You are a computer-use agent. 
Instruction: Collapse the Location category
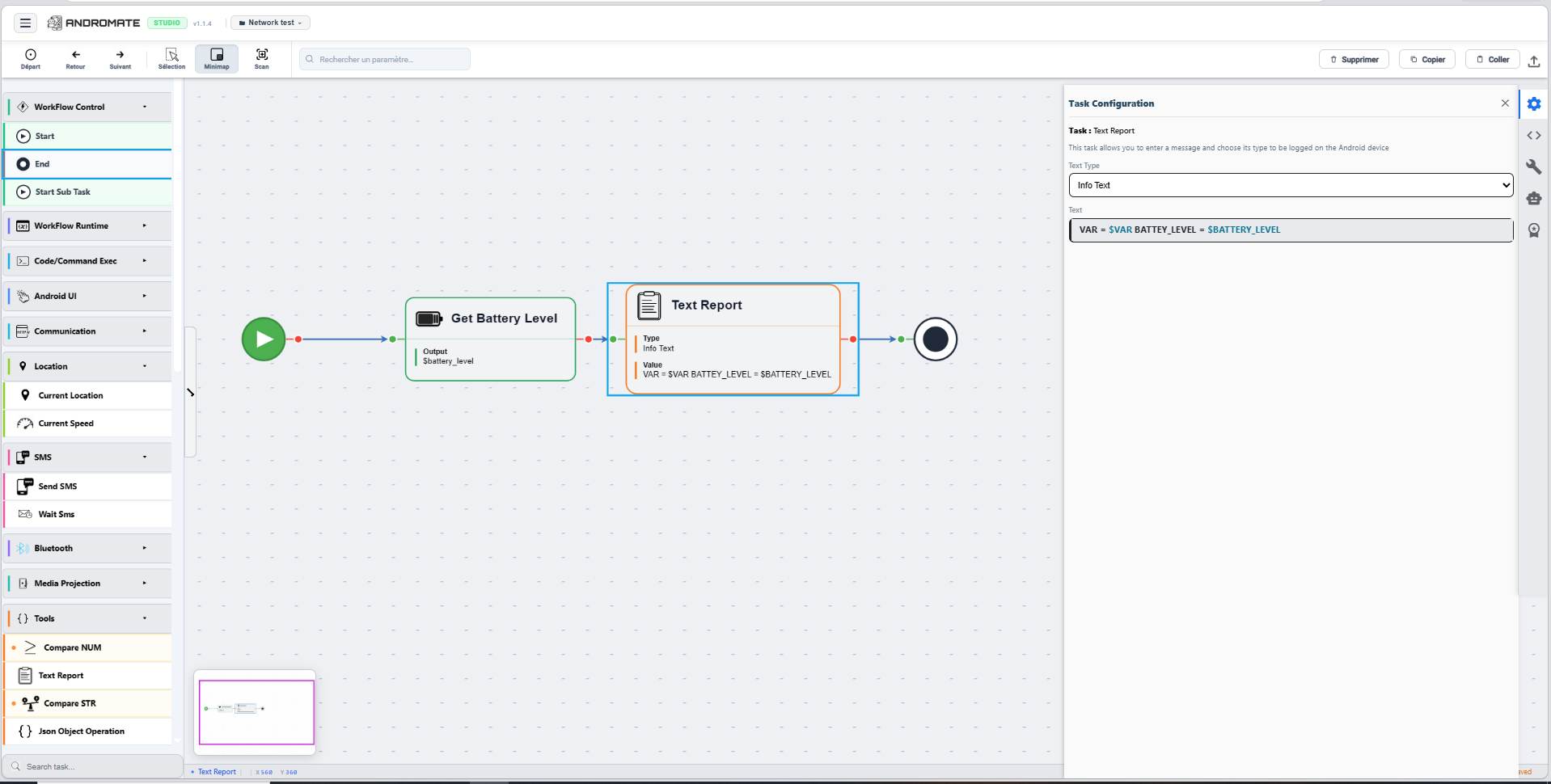point(89,366)
